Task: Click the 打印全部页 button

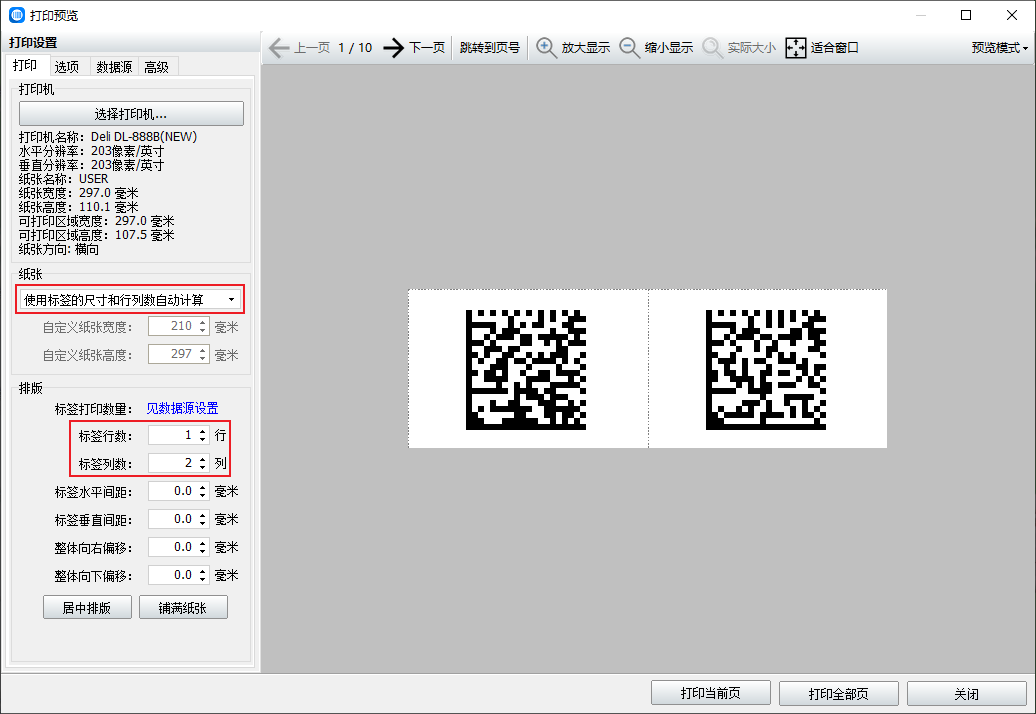Action: 838,694
